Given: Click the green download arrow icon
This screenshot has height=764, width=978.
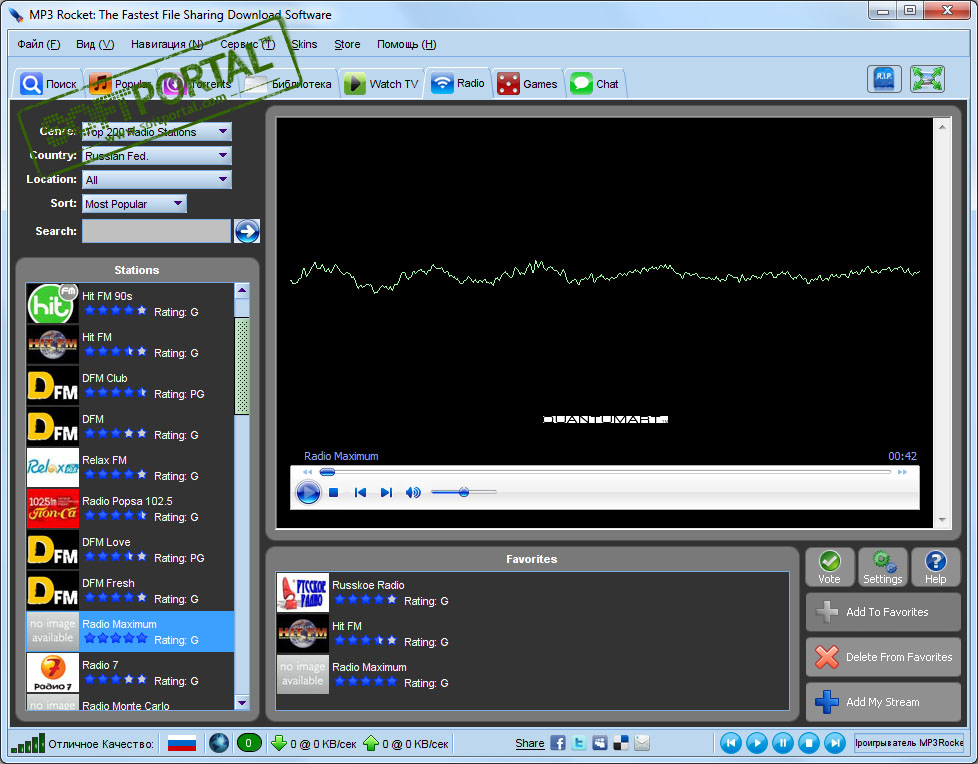Looking at the screenshot, I should coord(279,743).
